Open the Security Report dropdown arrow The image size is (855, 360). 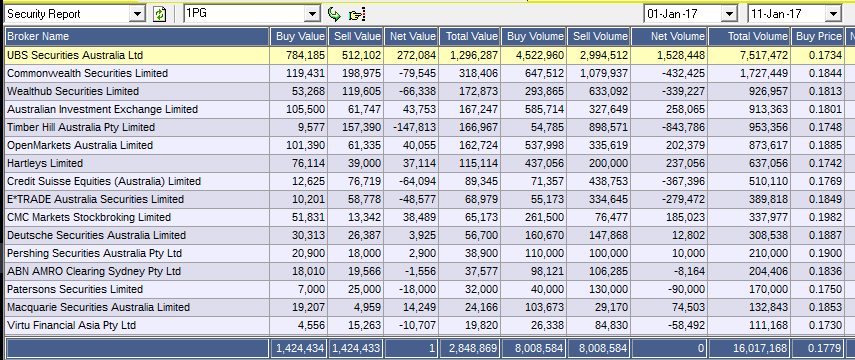(x=138, y=14)
